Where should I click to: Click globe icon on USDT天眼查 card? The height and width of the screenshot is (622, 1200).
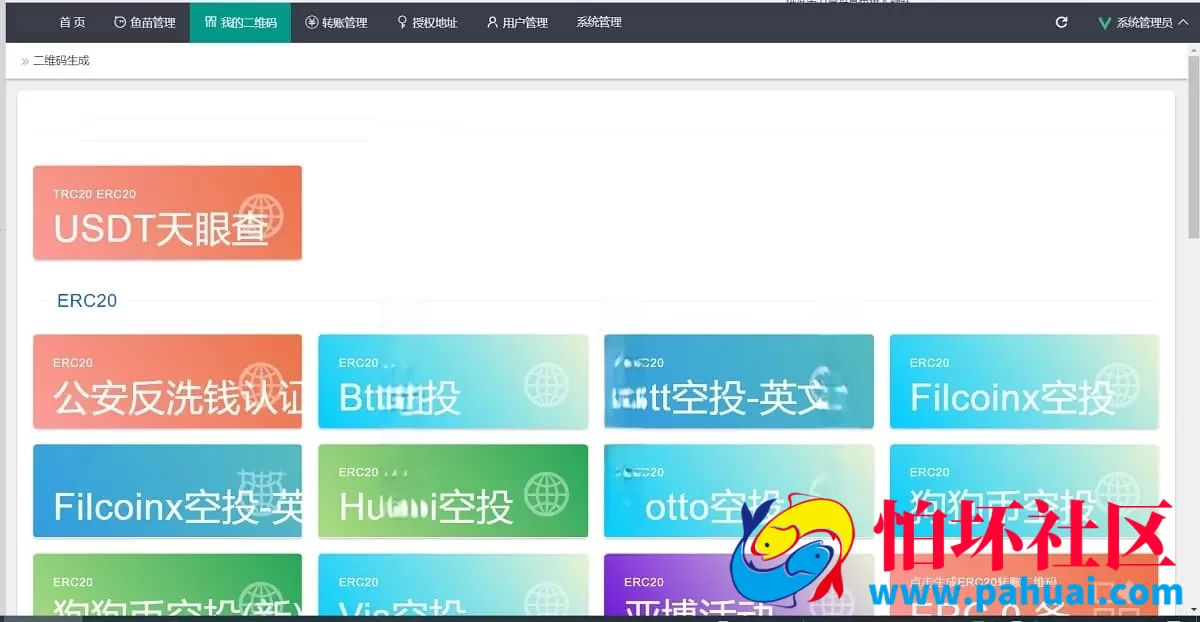[x=262, y=215]
